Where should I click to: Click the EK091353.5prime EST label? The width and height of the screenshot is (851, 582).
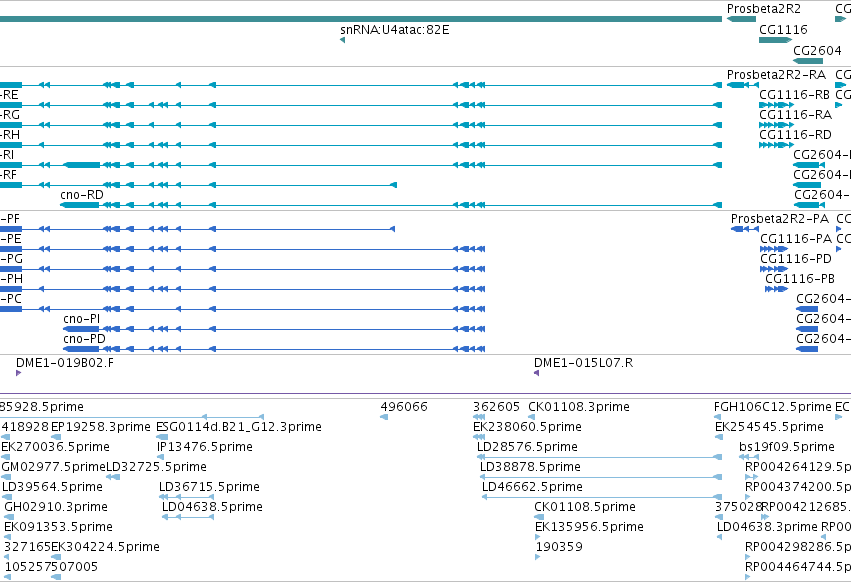point(59,527)
